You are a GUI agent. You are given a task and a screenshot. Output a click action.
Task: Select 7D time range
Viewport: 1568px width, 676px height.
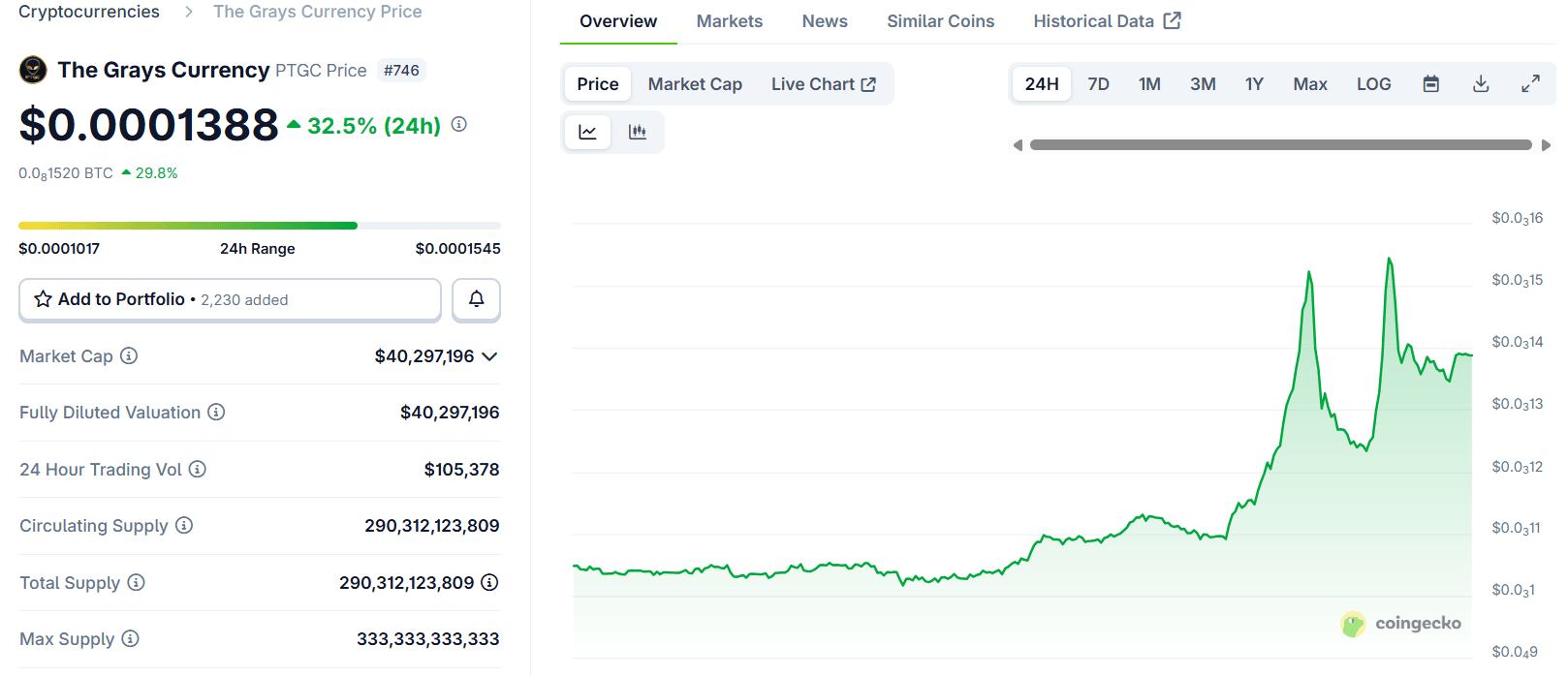tap(1098, 84)
